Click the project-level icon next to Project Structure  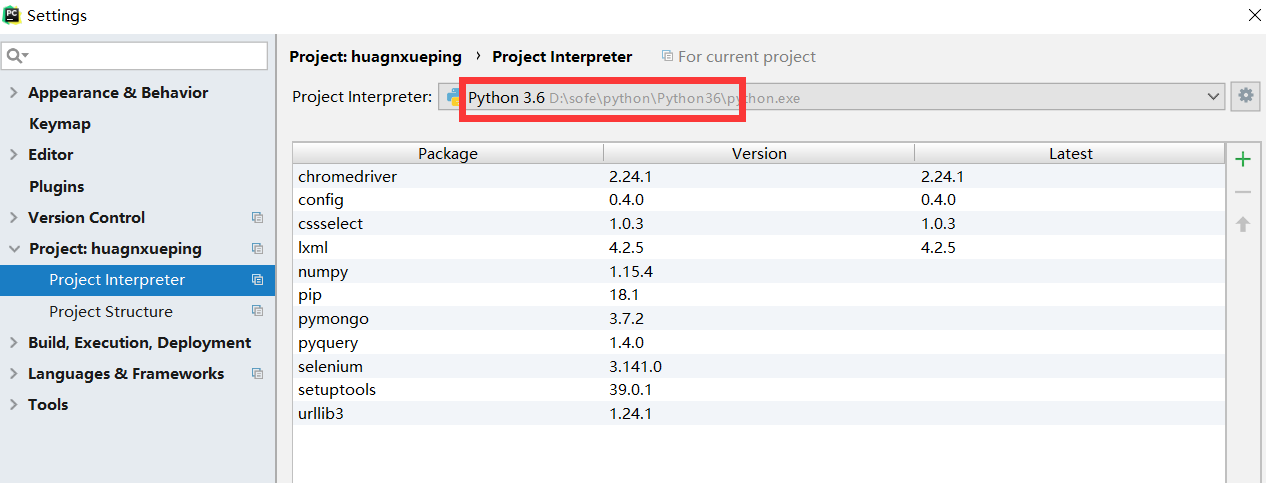pyautogui.click(x=257, y=312)
